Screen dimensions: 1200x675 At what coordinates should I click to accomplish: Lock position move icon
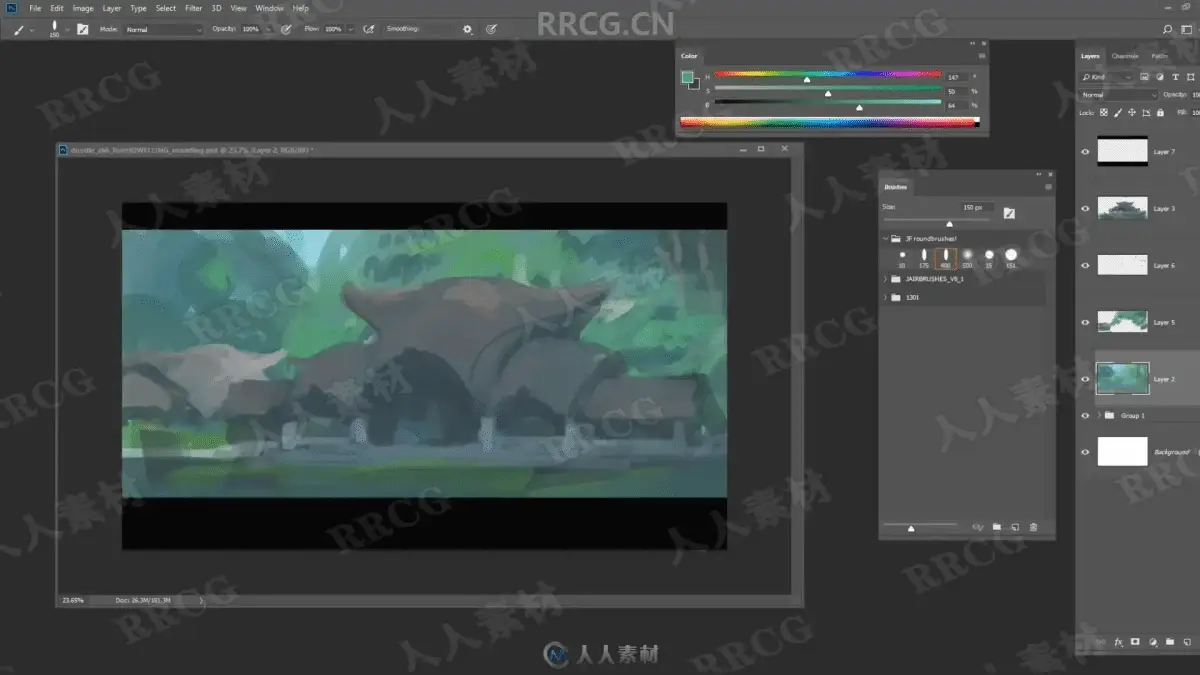pyautogui.click(x=1132, y=113)
